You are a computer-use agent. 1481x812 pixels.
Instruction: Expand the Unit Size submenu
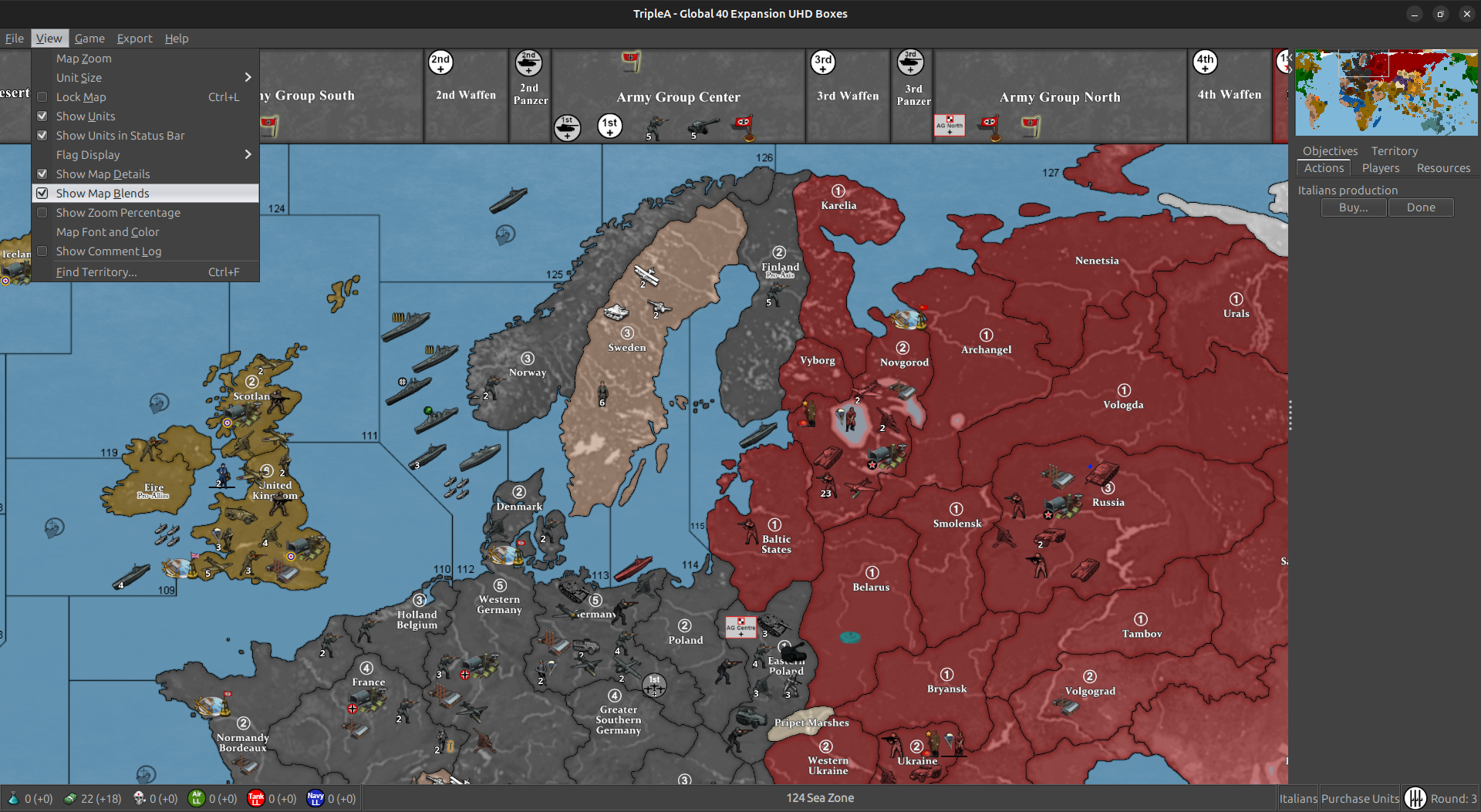(x=79, y=77)
